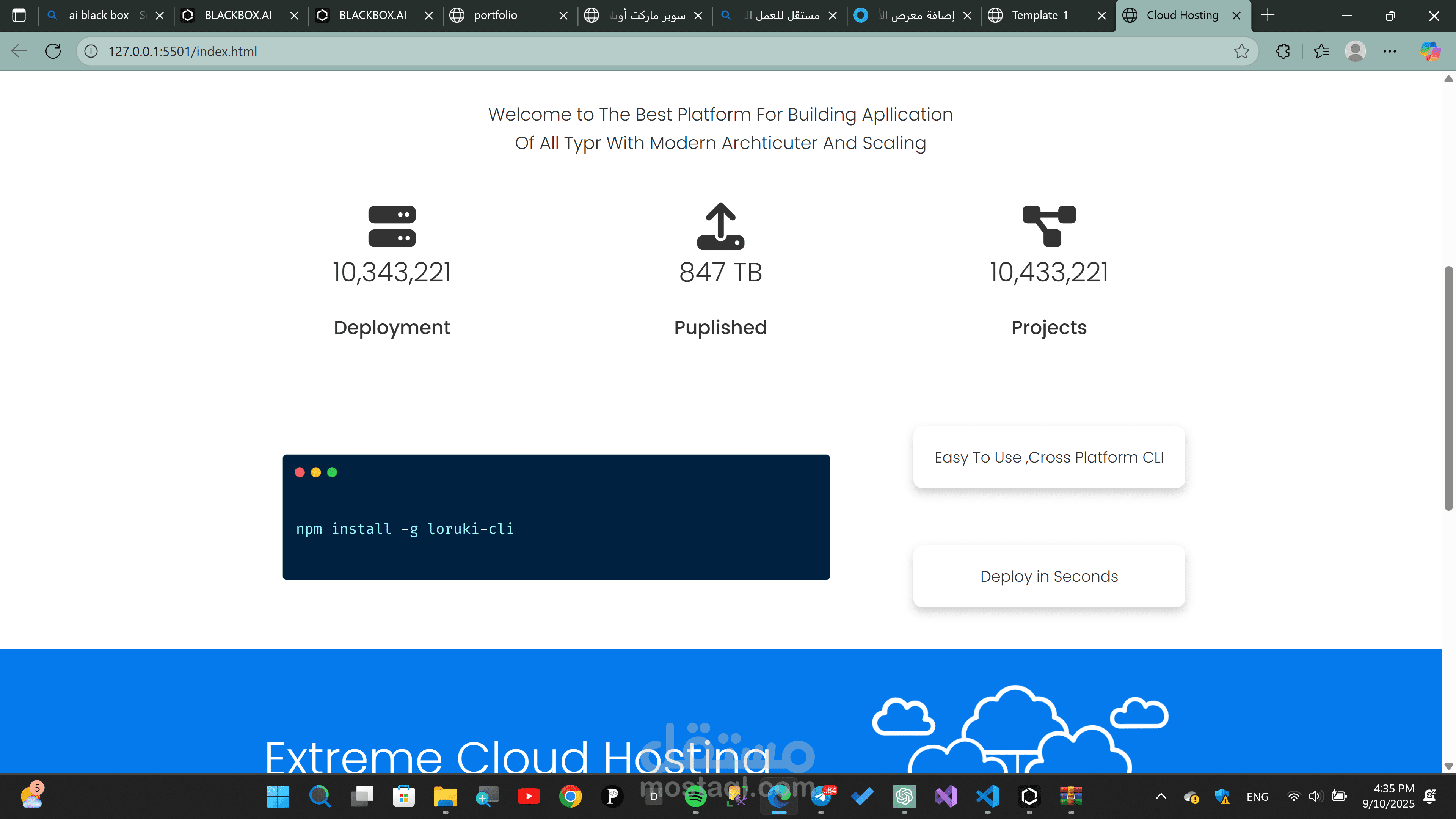Click the Published upload icon

[720, 226]
